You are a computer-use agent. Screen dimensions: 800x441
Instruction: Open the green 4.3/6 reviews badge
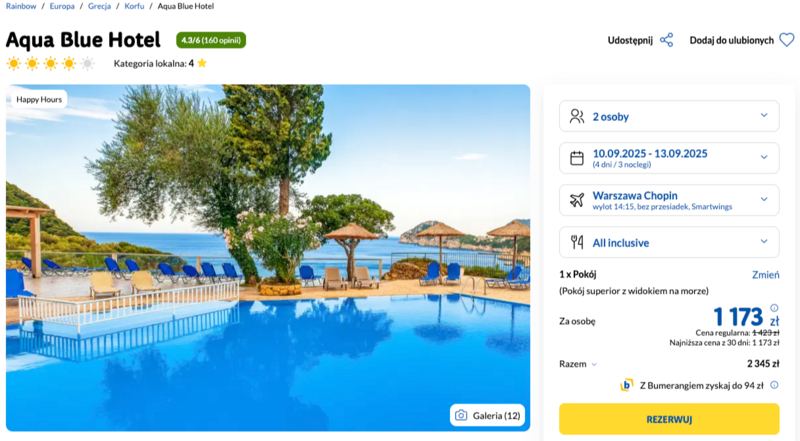(x=211, y=40)
